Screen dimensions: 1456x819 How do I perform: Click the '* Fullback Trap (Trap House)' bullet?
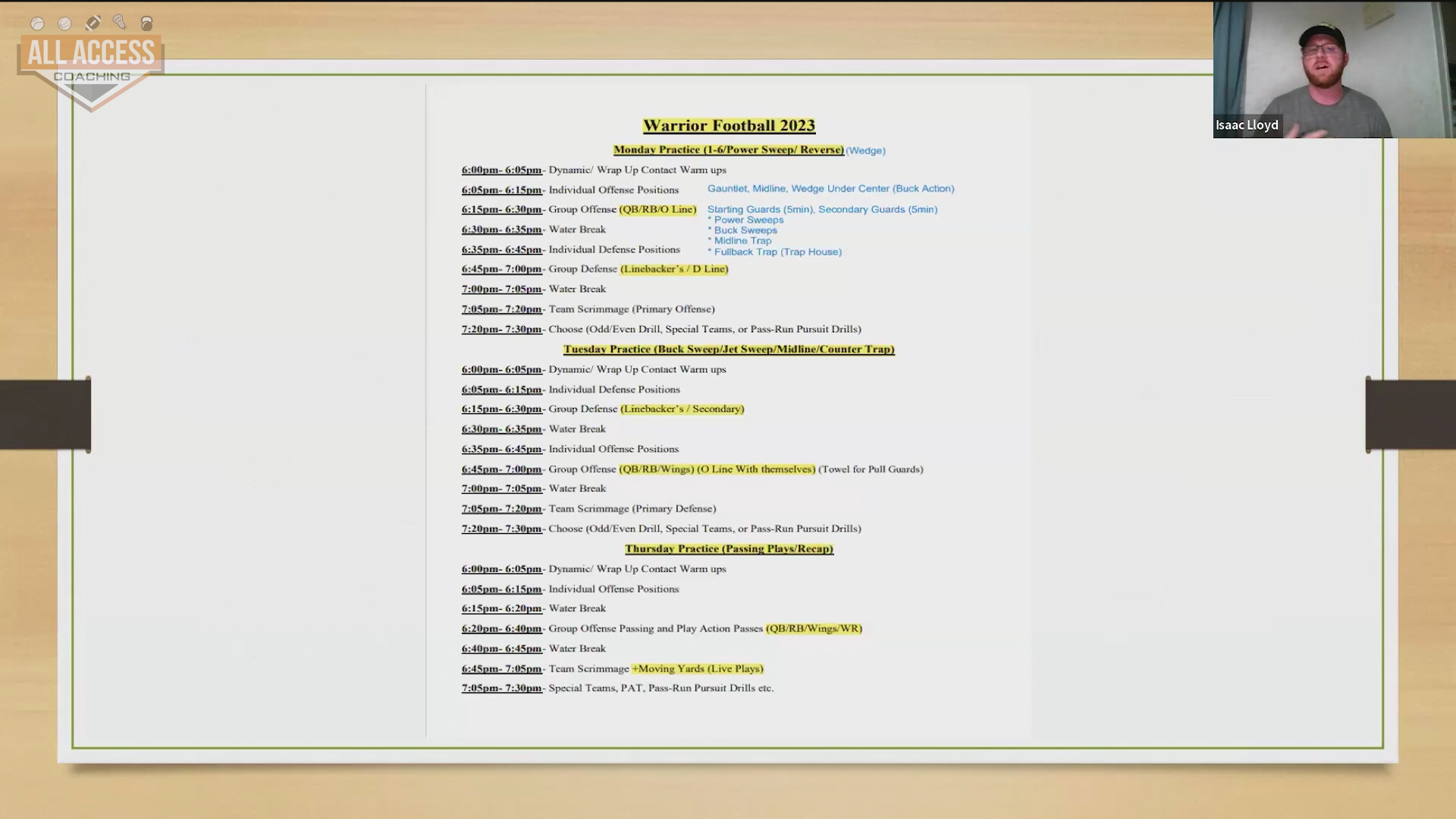[x=774, y=252]
